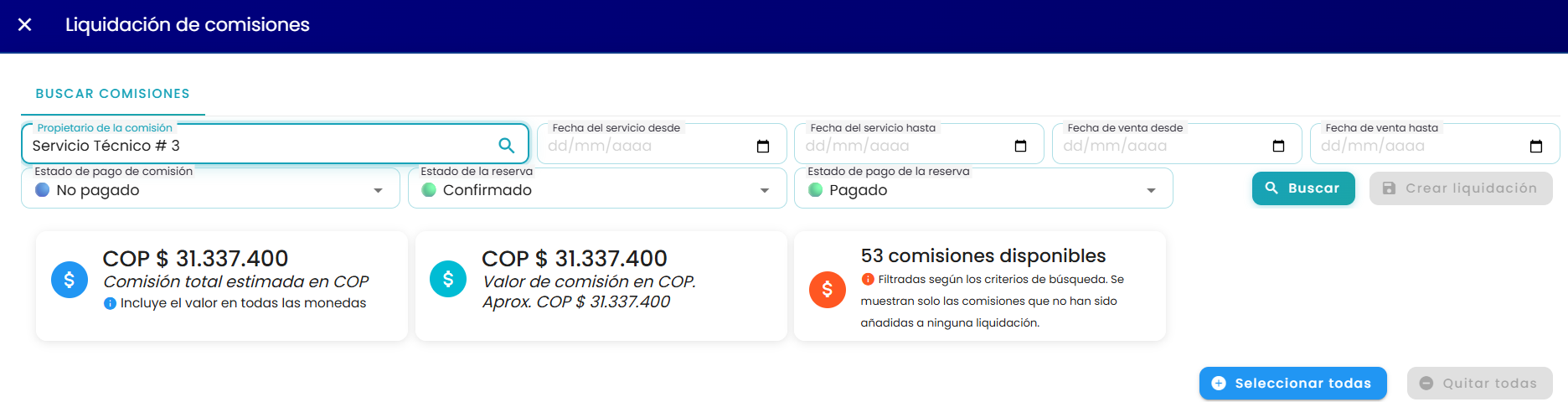Screen dimensions: 1568x402
Task: Click the orange dollar icon for comisiones disponibles
Action: pos(828,290)
